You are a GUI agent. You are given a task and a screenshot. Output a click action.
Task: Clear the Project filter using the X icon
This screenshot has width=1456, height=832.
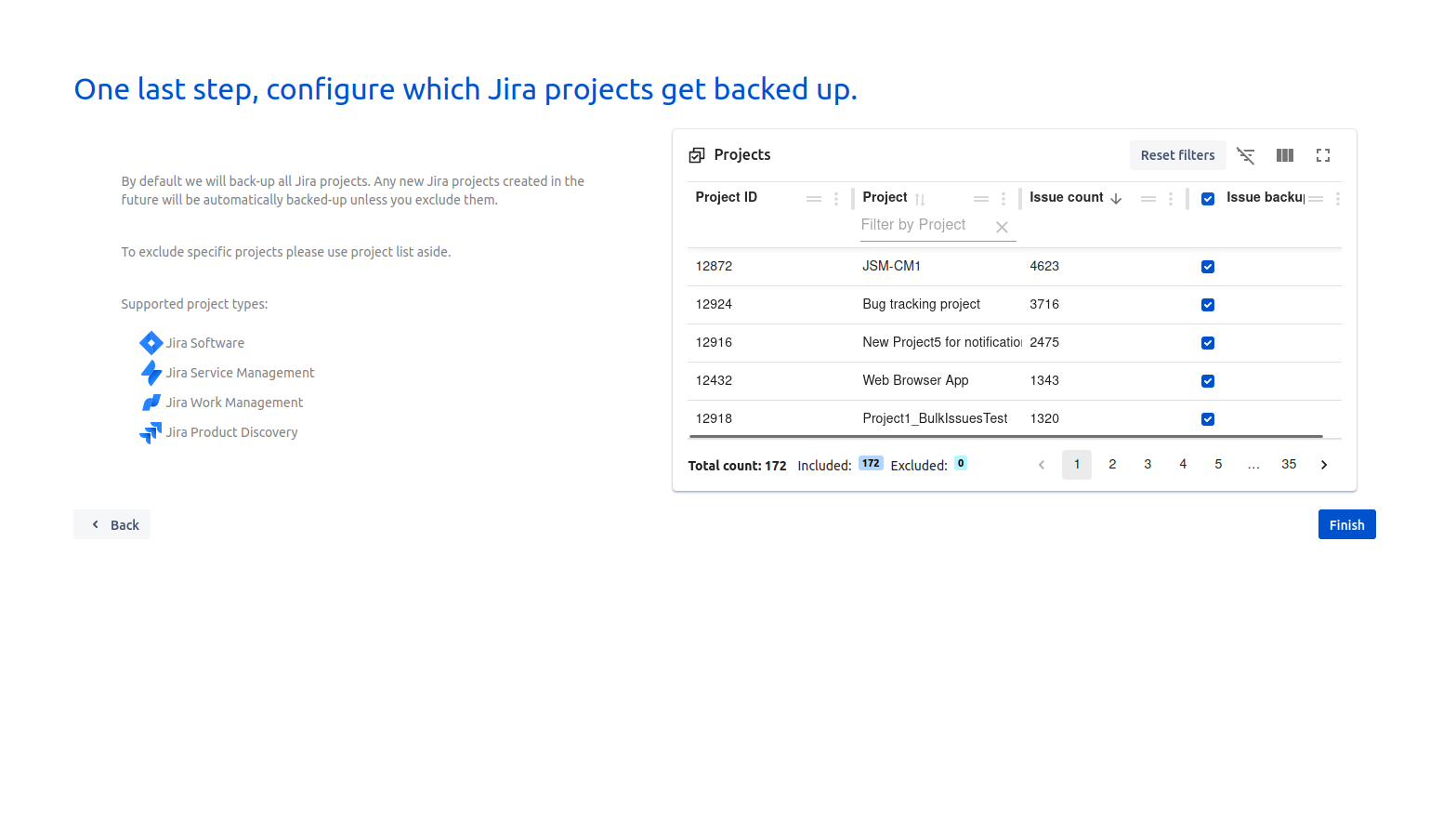pyautogui.click(x=1002, y=226)
